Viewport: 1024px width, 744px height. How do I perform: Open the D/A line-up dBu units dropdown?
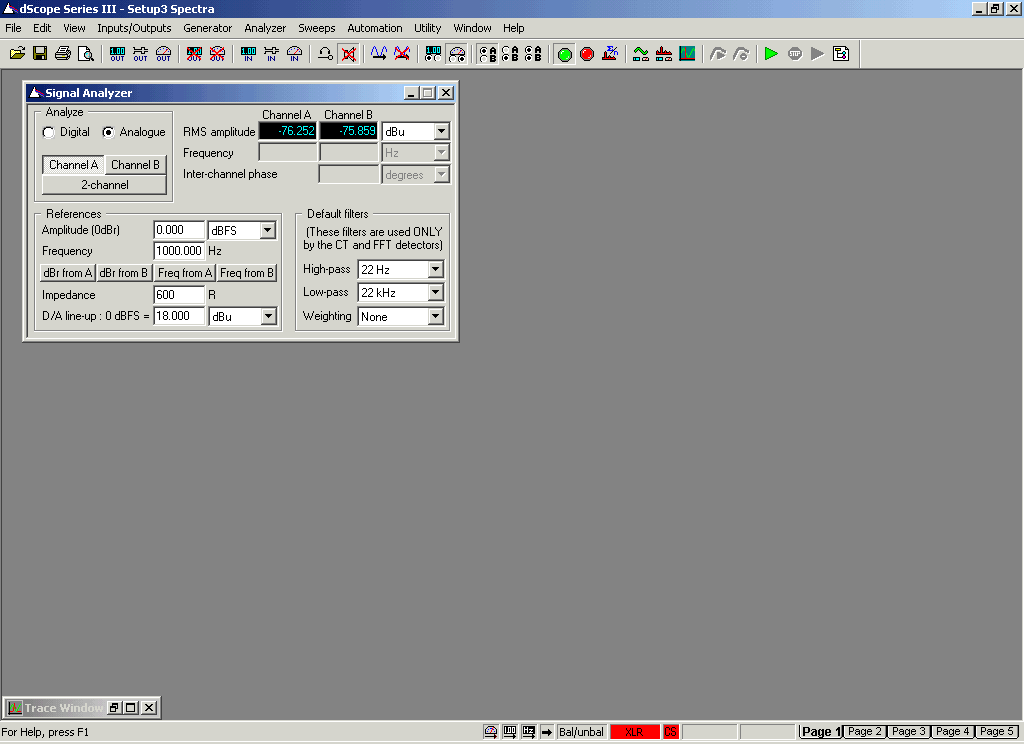coord(268,316)
